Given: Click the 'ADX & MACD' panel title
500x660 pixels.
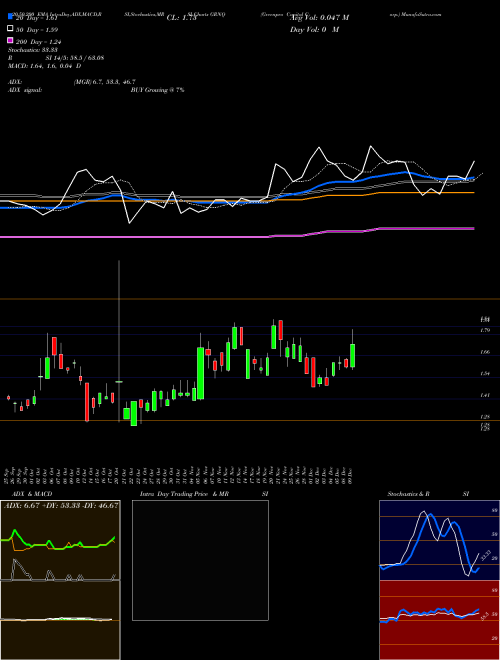Looking at the screenshot, I should pos(32,494).
